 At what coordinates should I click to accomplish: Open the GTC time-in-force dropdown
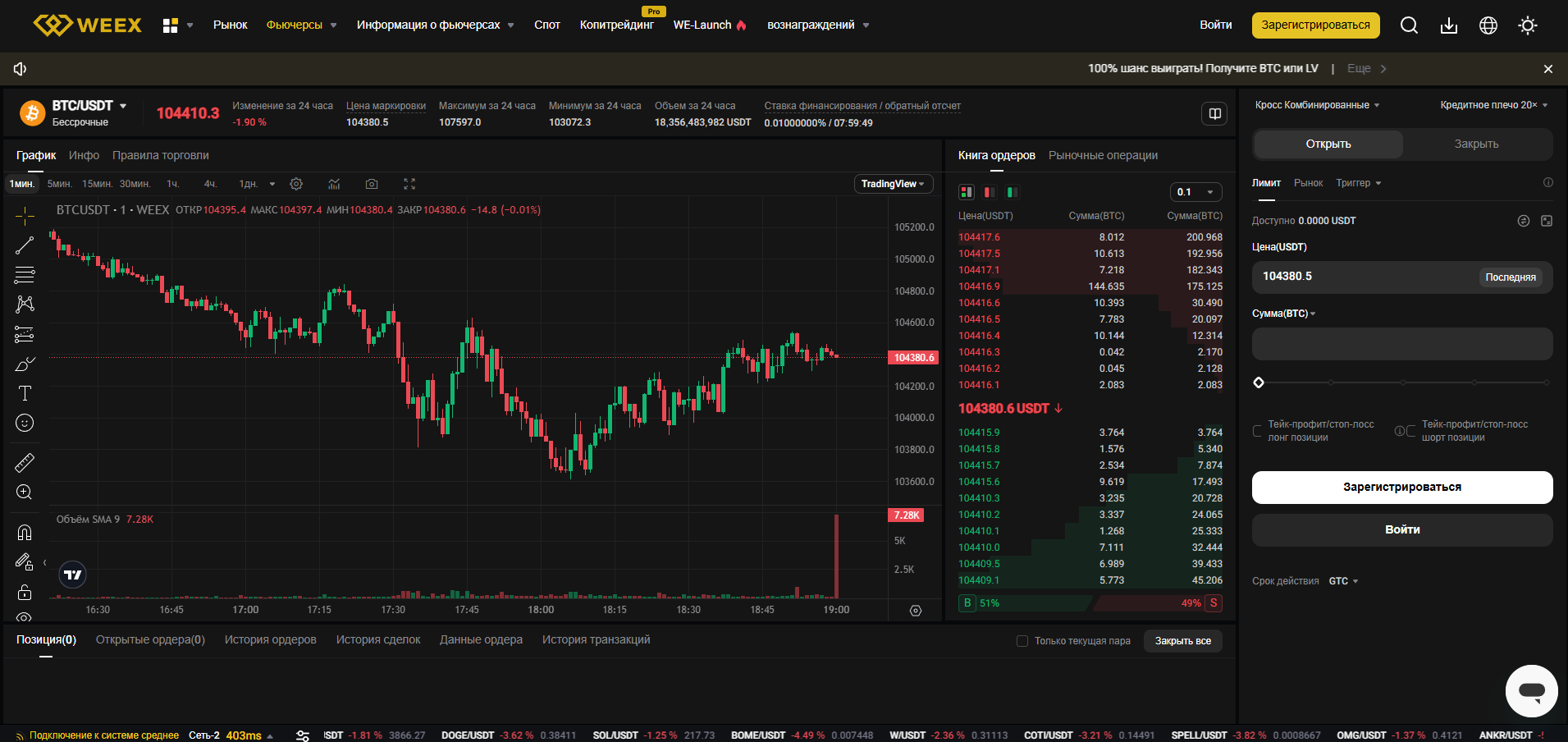pyautogui.click(x=1343, y=581)
